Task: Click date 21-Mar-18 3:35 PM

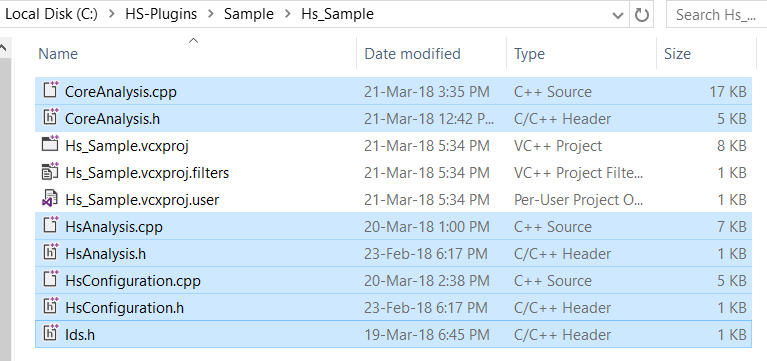Action: pos(427,92)
